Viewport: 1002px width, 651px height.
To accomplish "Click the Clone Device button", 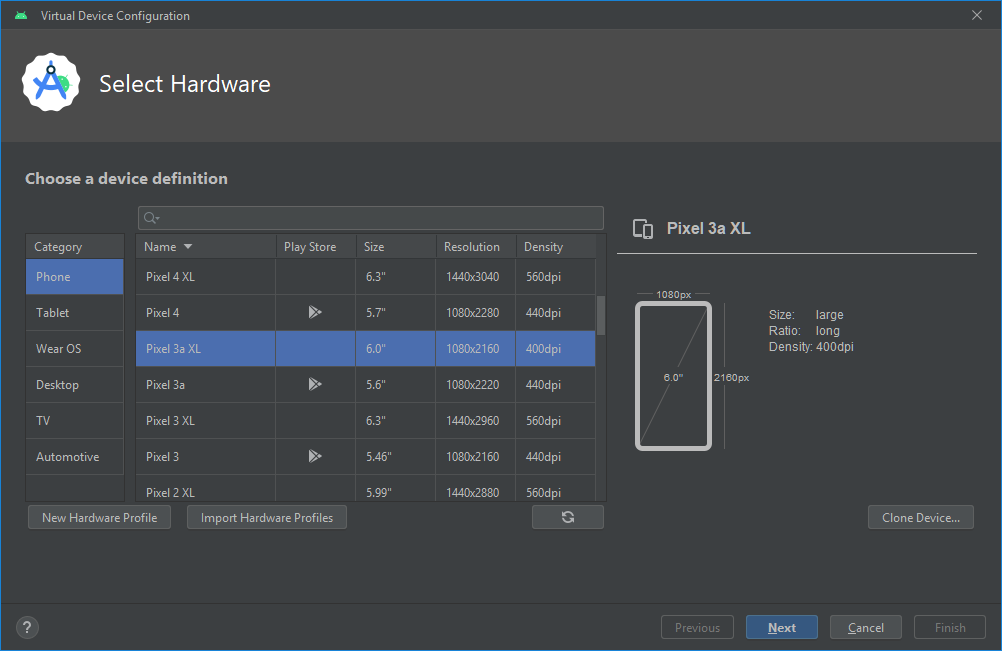I will point(921,517).
